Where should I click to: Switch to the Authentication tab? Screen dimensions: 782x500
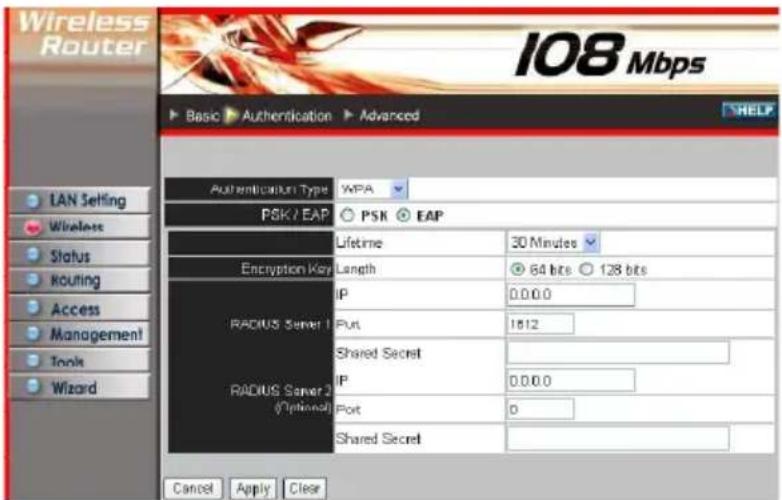tap(287, 116)
